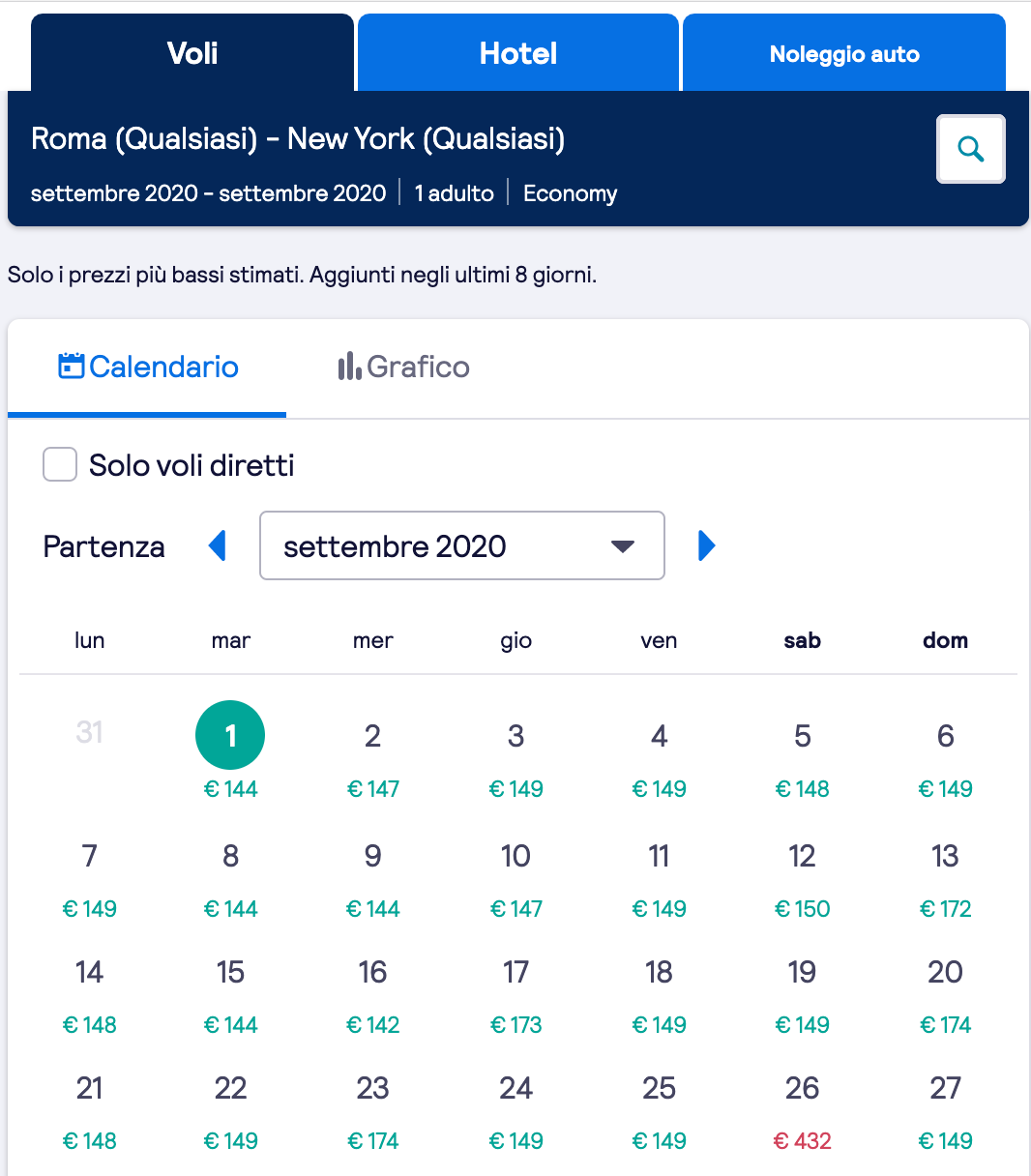This screenshot has width=1031, height=1176.
Task: Advance to next month with right arrow
Action: tap(707, 545)
